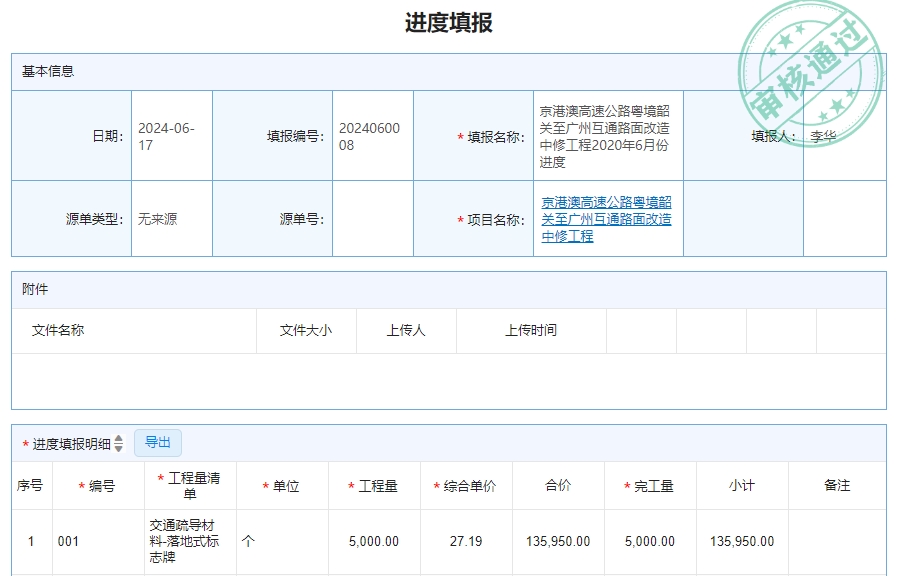Click the 填报编号 field value 2024060008
Screen dimensions: 900x576
coord(372,135)
